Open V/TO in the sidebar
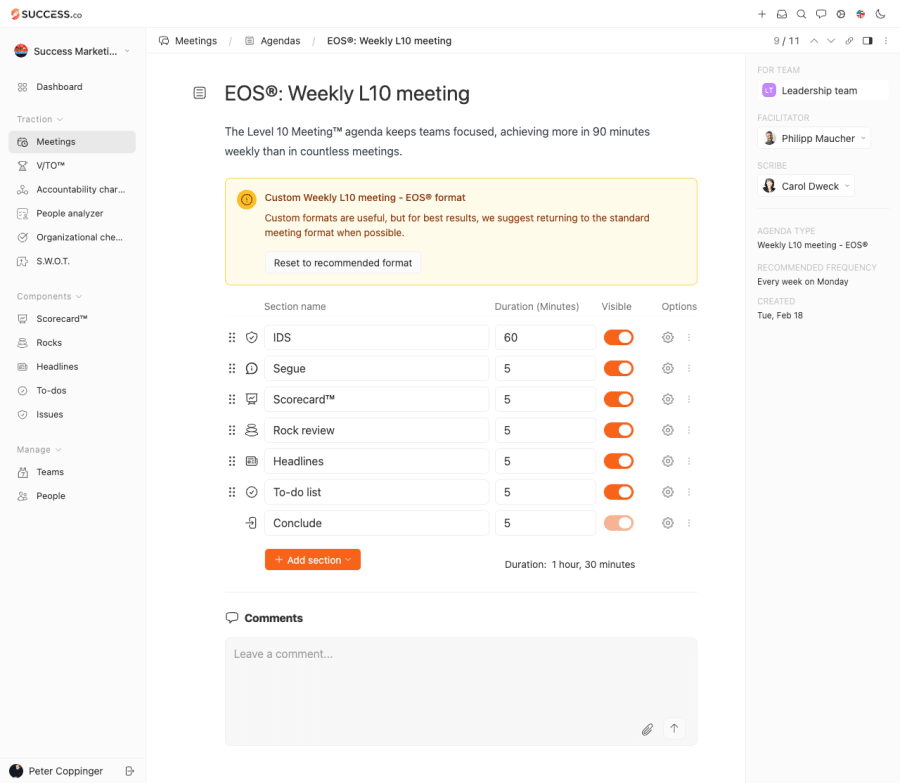This screenshot has height=783, width=900. (x=72, y=165)
